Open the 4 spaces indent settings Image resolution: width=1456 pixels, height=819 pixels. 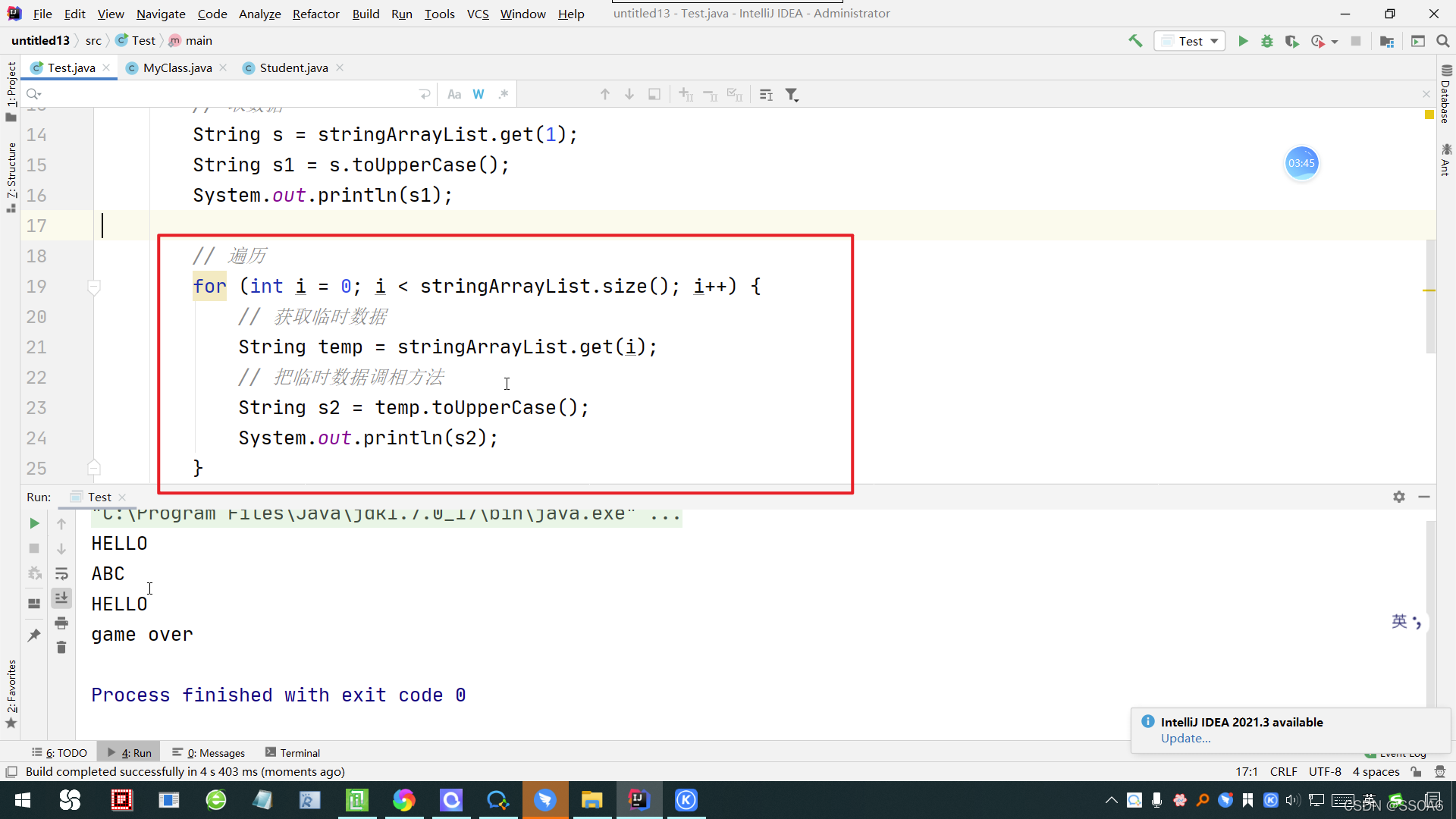pos(1376,772)
